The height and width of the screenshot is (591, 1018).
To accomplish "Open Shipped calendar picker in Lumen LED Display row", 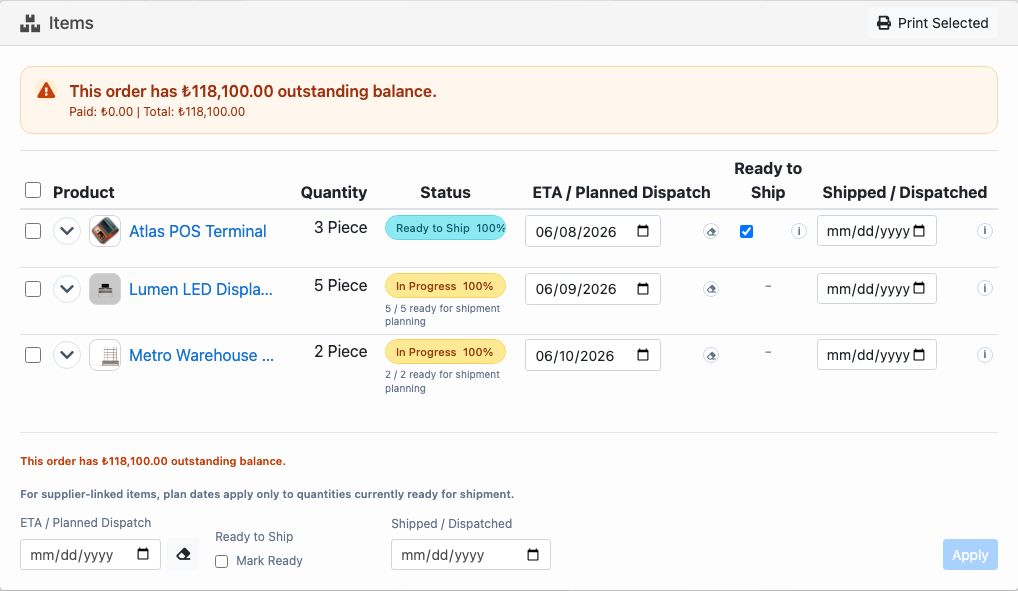I will [x=919, y=288].
